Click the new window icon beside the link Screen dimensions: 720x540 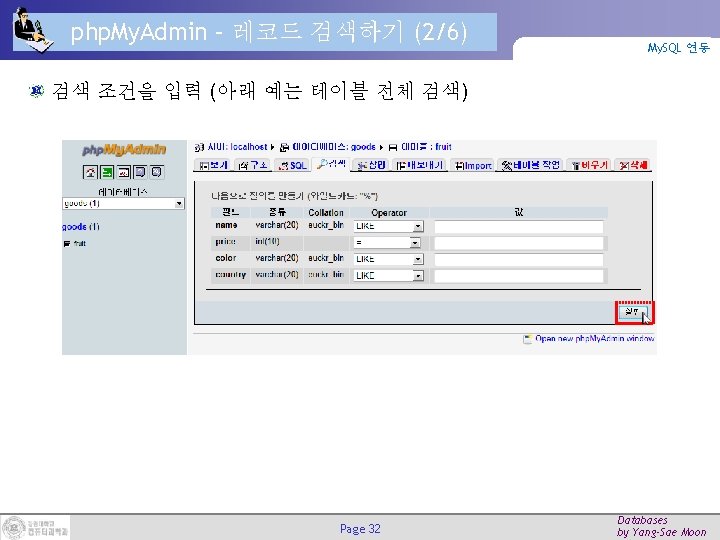[x=528, y=339]
